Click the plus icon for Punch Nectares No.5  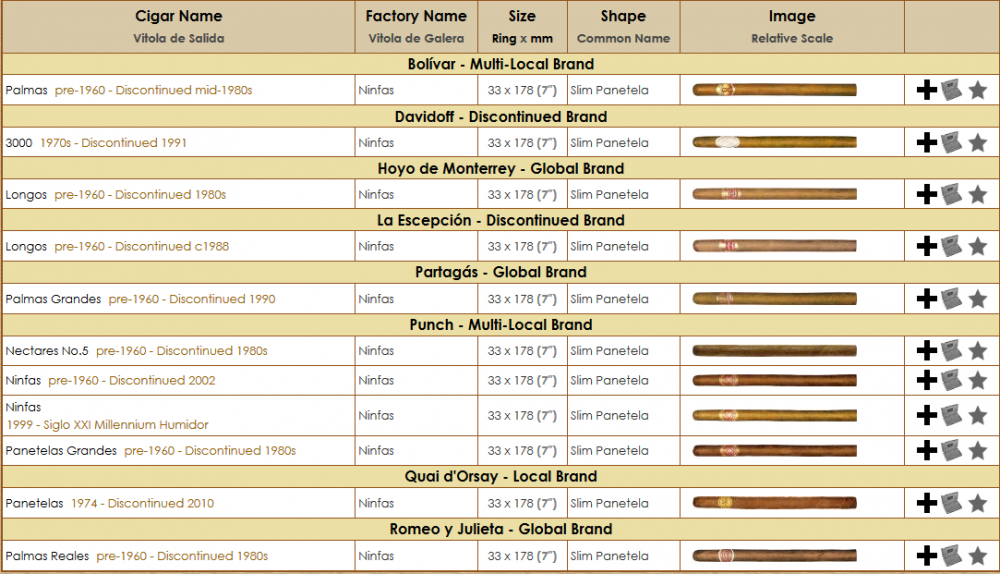[x=927, y=350]
